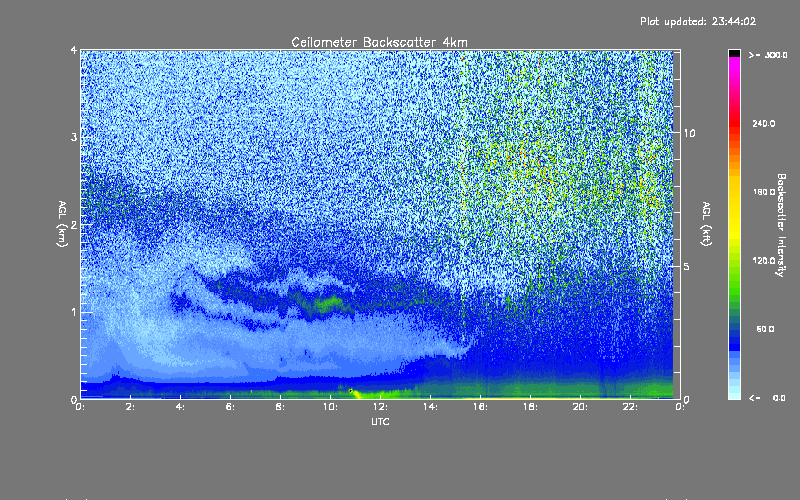Click the '22:' hour tick label
The height and width of the screenshot is (500, 800).
tap(630, 407)
